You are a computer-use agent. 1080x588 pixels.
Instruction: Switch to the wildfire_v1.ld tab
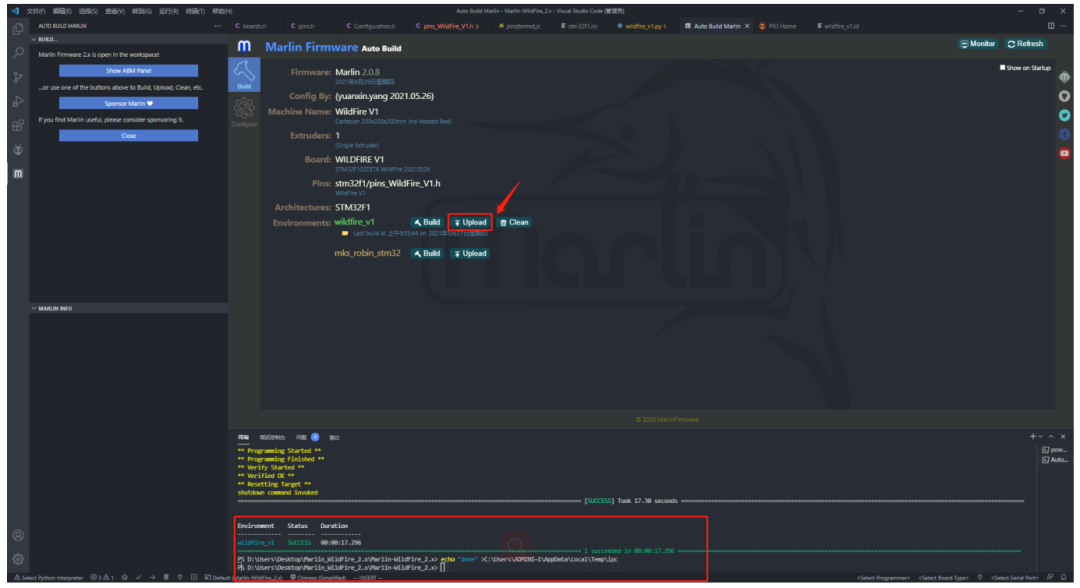(x=841, y=26)
